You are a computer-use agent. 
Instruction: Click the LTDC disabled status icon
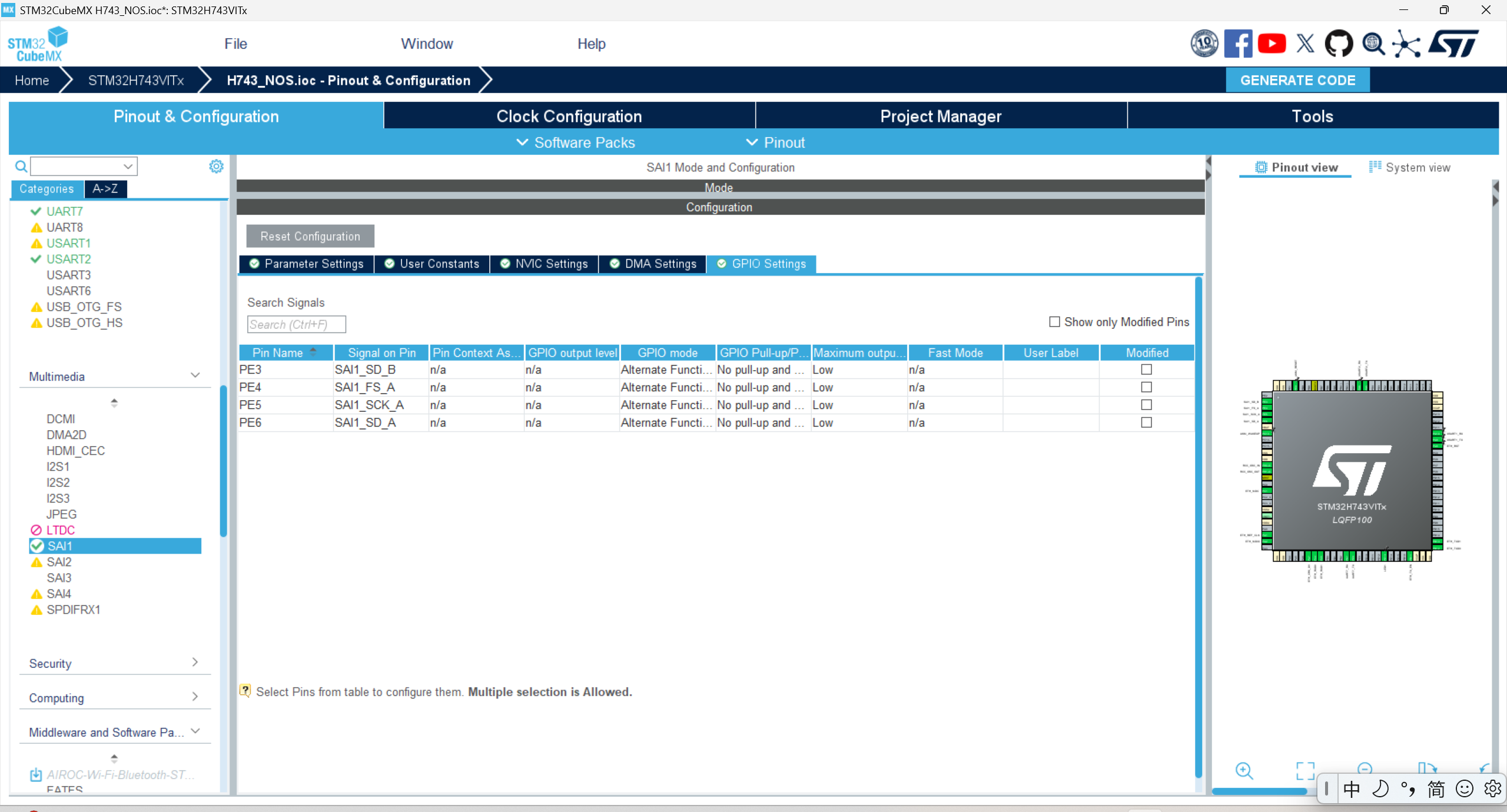[x=36, y=530]
